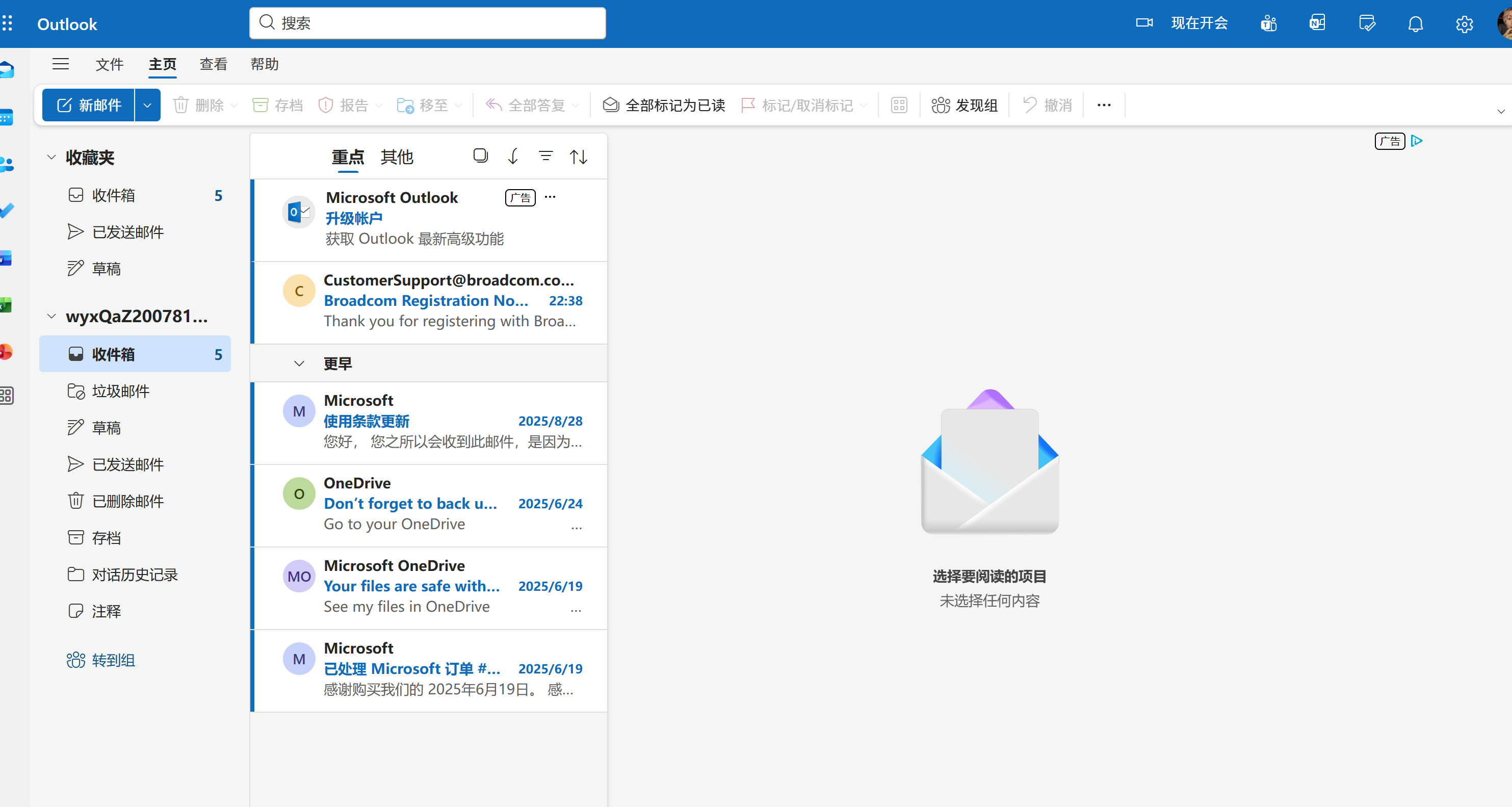Open Reply all options dropdown arrow
The image size is (1512, 807).
(x=576, y=106)
